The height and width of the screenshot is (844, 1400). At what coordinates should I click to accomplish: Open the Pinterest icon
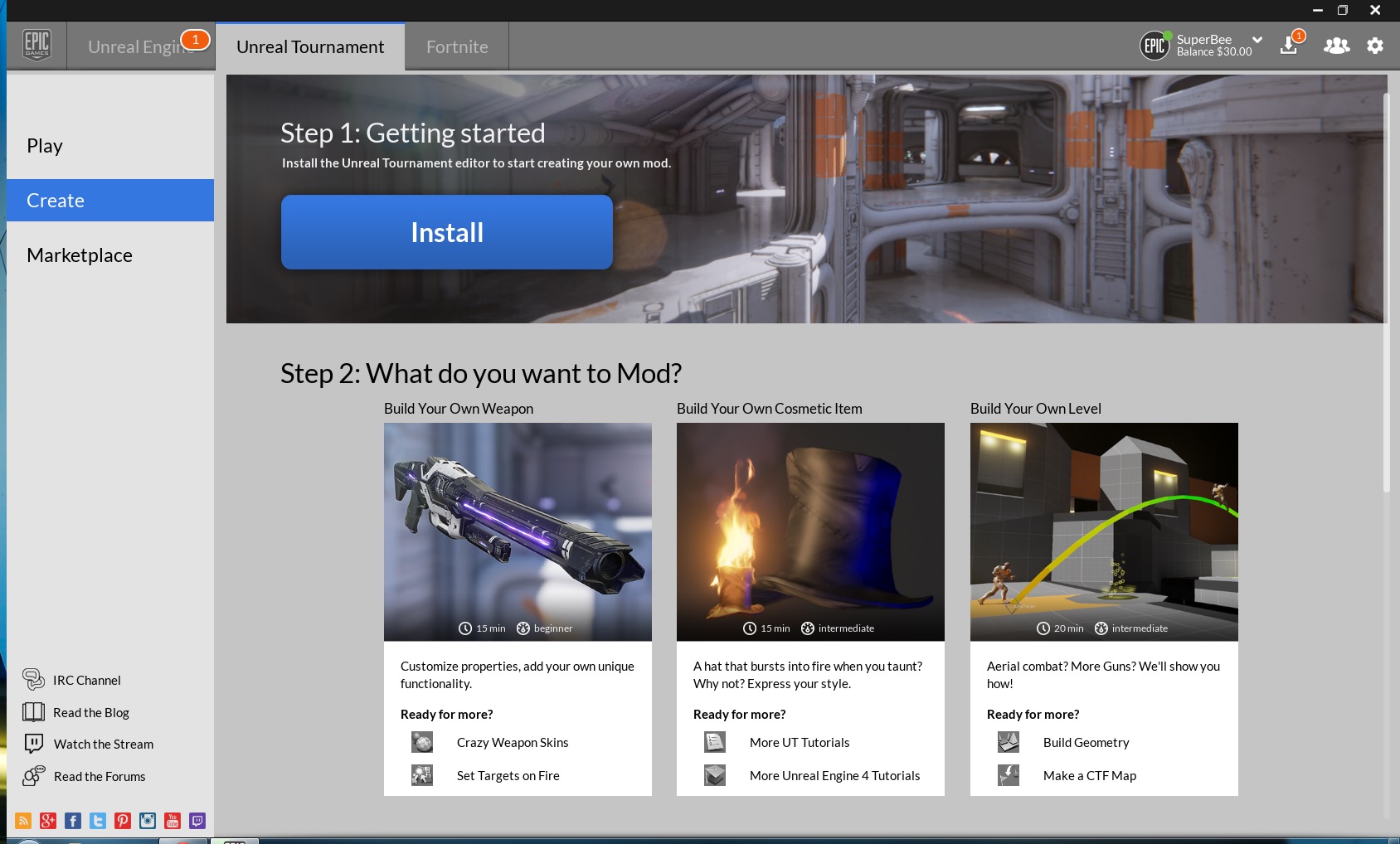click(123, 821)
